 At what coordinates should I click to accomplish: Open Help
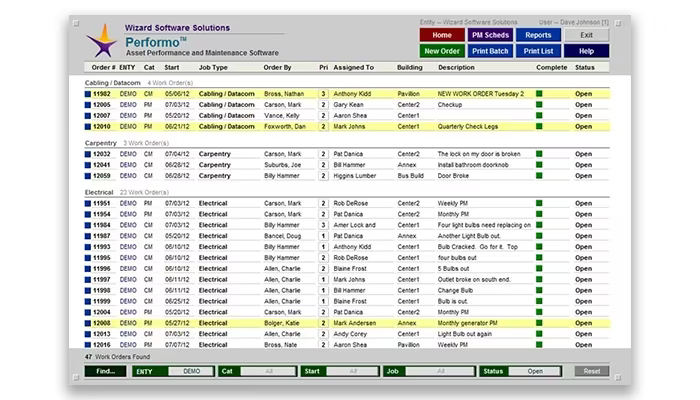586,51
